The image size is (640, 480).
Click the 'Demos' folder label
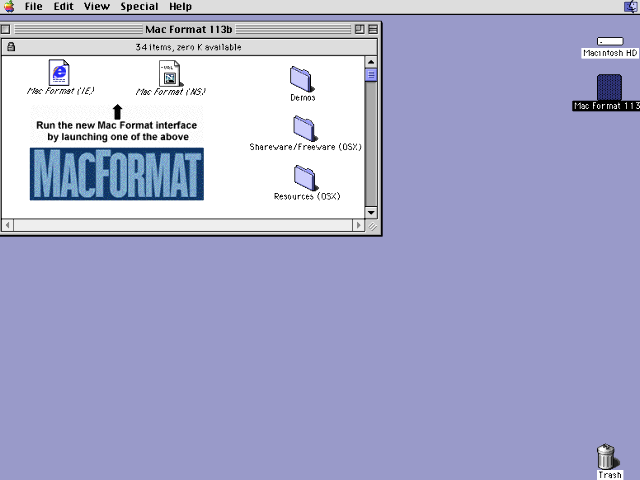[x=303, y=98]
